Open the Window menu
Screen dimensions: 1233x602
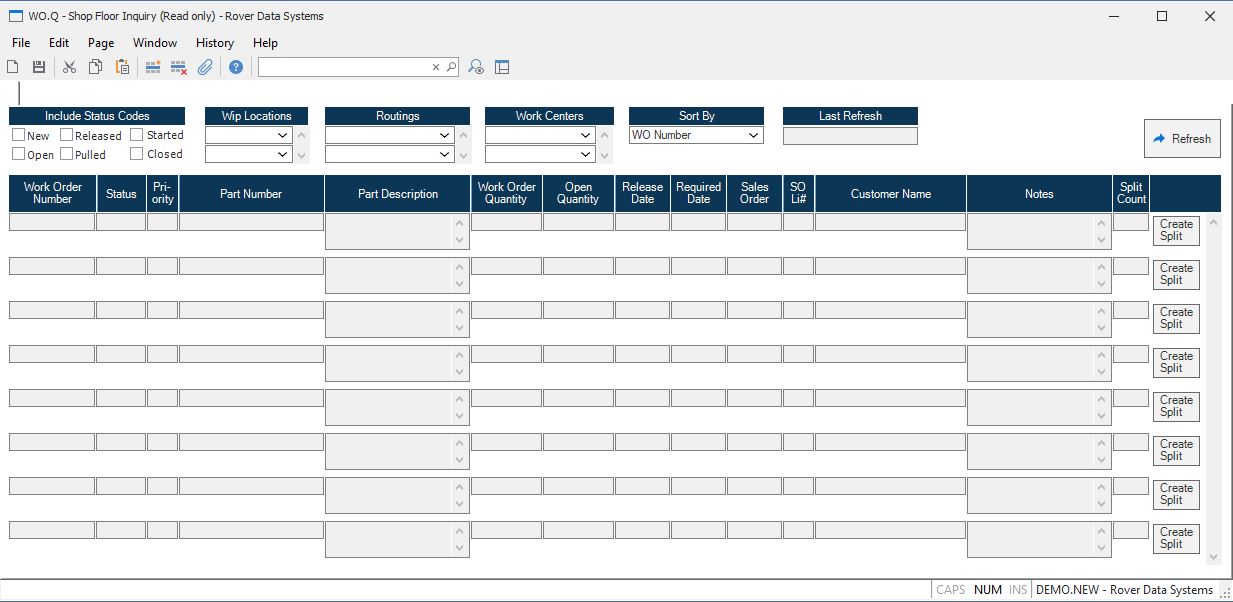[x=155, y=43]
